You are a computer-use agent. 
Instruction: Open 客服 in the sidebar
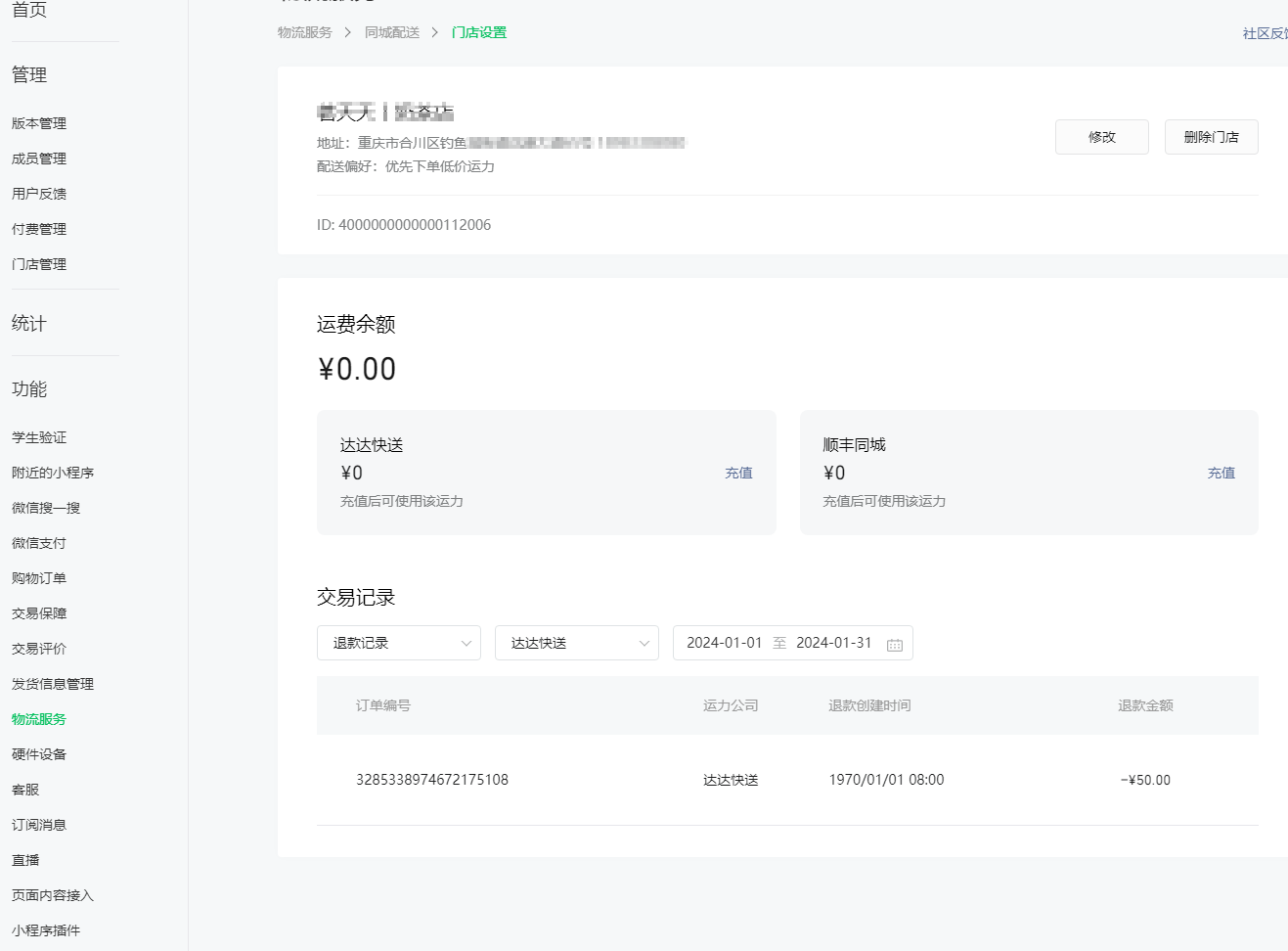coord(25,790)
